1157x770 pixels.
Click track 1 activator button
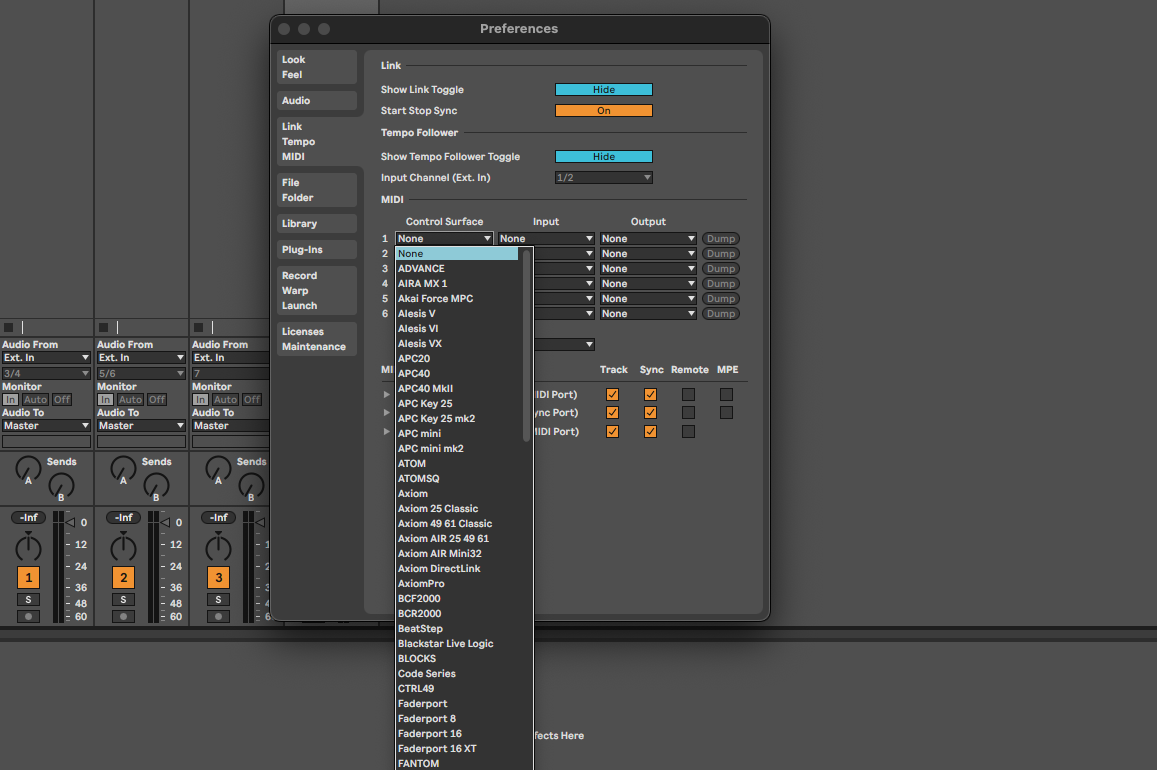coord(28,578)
